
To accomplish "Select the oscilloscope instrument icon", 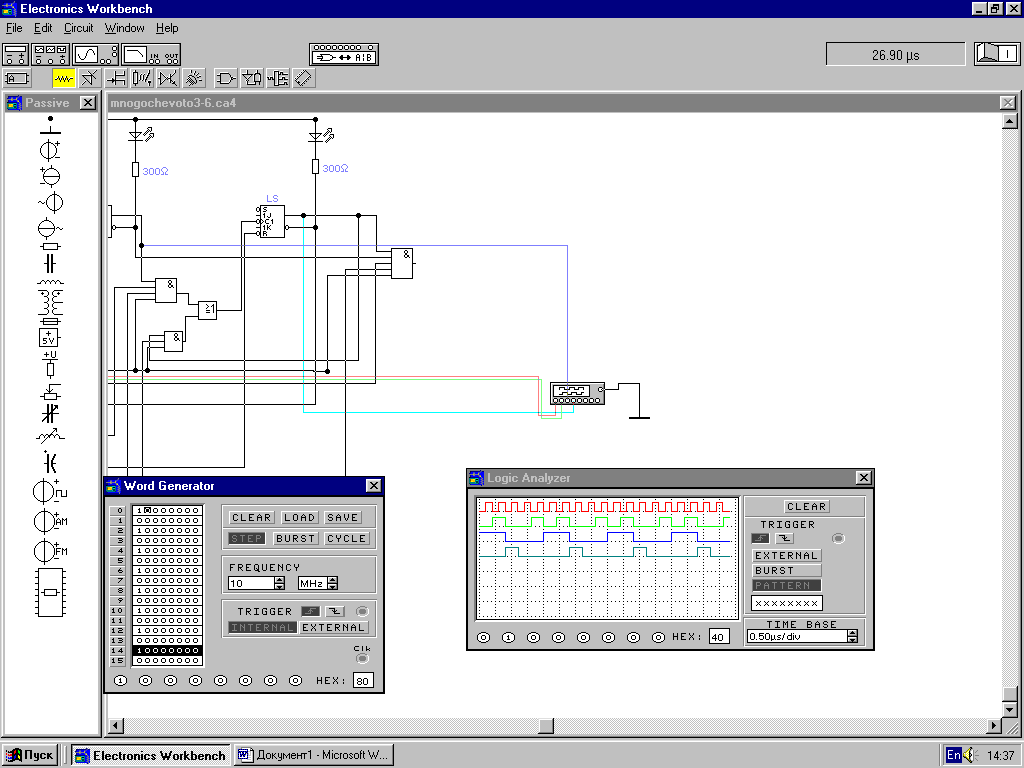I will [x=95, y=55].
